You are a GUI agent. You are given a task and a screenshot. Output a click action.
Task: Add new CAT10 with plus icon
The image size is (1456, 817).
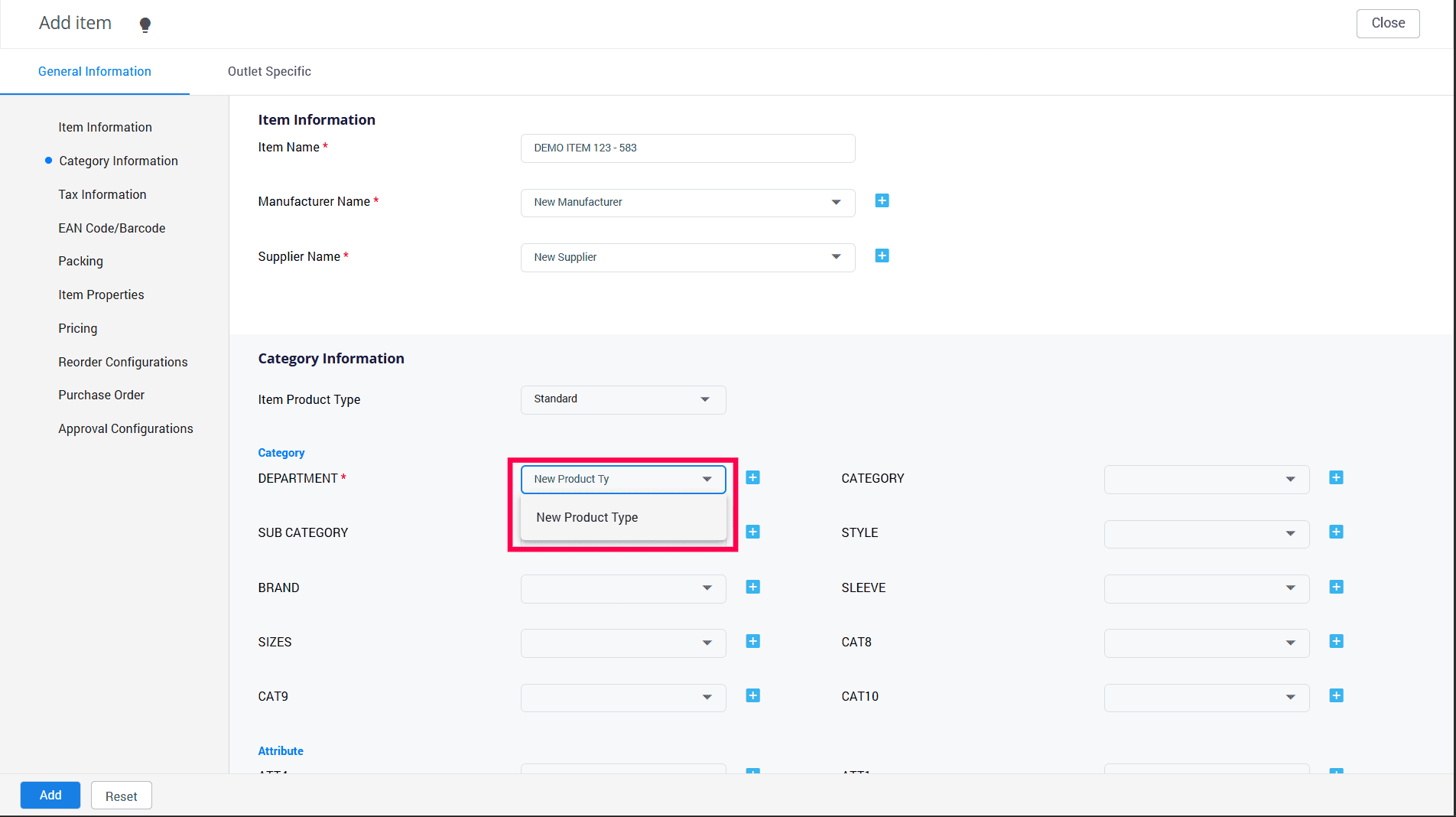pyautogui.click(x=1336, y=696)
